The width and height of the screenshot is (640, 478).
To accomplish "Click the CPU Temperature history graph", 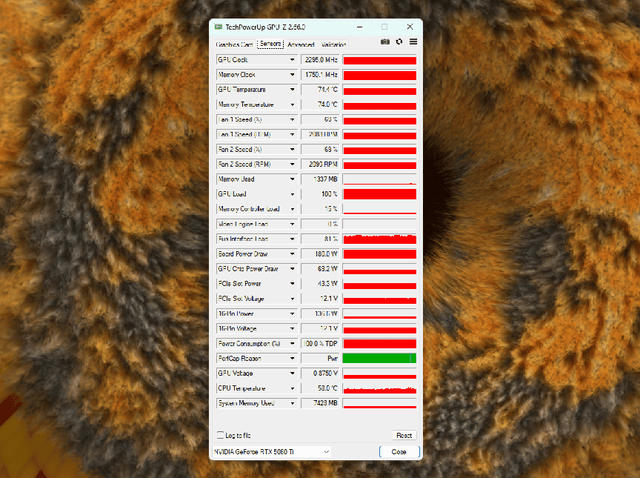I will (379, 388).
